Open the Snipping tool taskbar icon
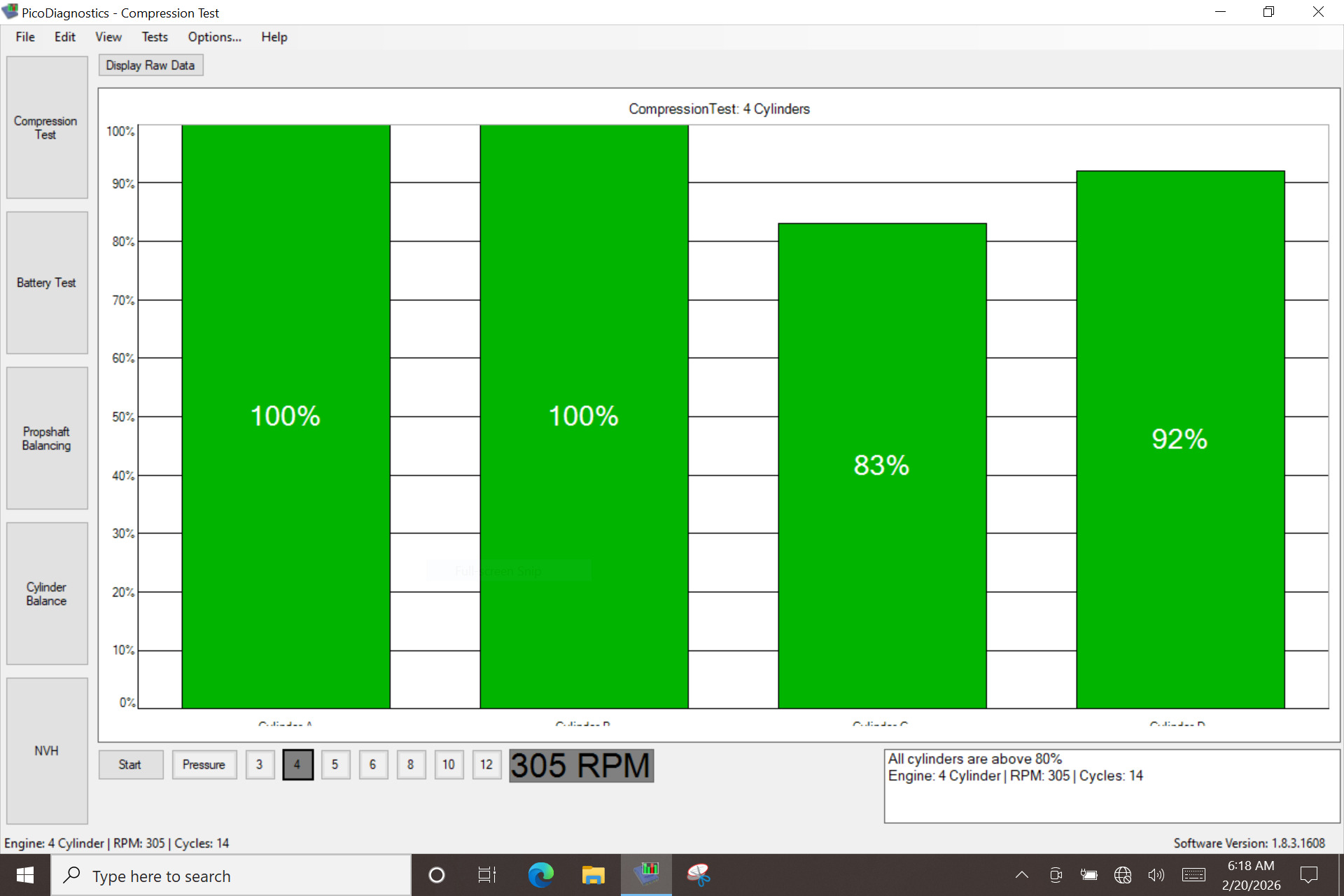This screenshot has height=896, width=1344. pyautogui.click(x=699, y=875)
